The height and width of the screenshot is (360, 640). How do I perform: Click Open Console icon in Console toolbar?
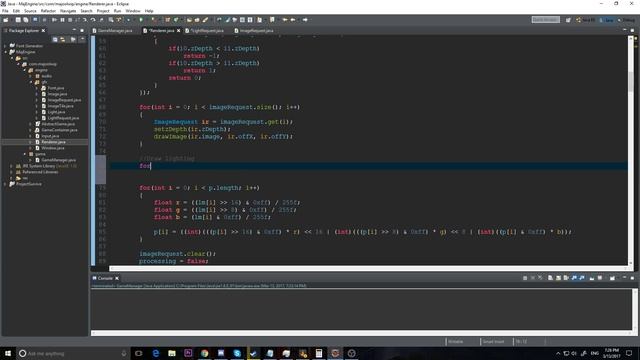click(612, 278)
